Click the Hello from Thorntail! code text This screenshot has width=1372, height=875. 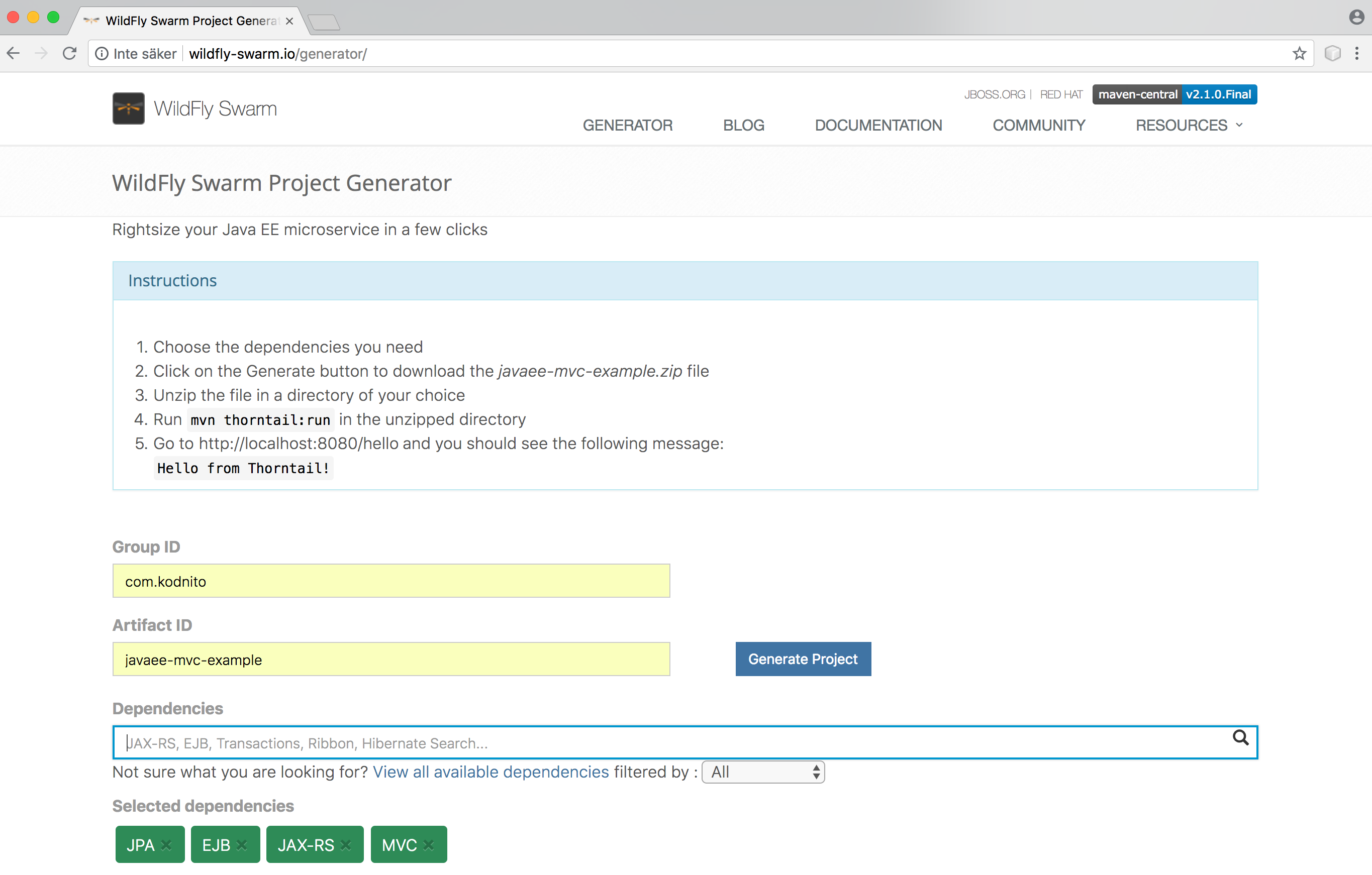coord(243,468)
